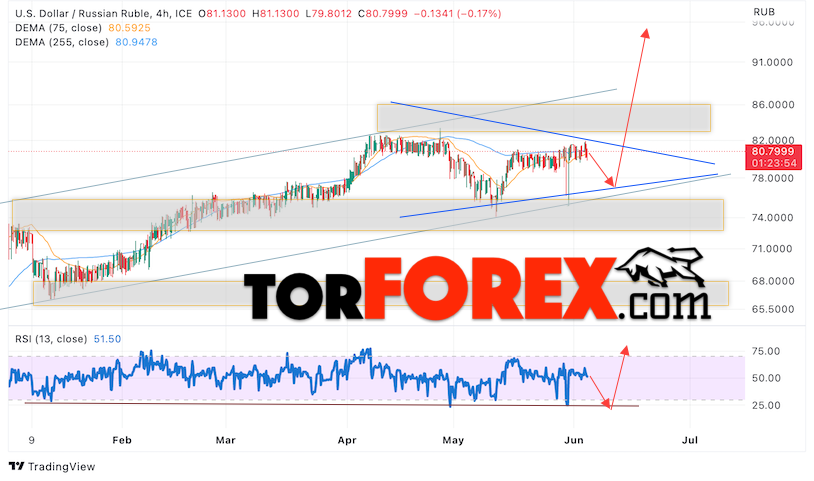Click the RUB currency label

(x=764, y=11)
